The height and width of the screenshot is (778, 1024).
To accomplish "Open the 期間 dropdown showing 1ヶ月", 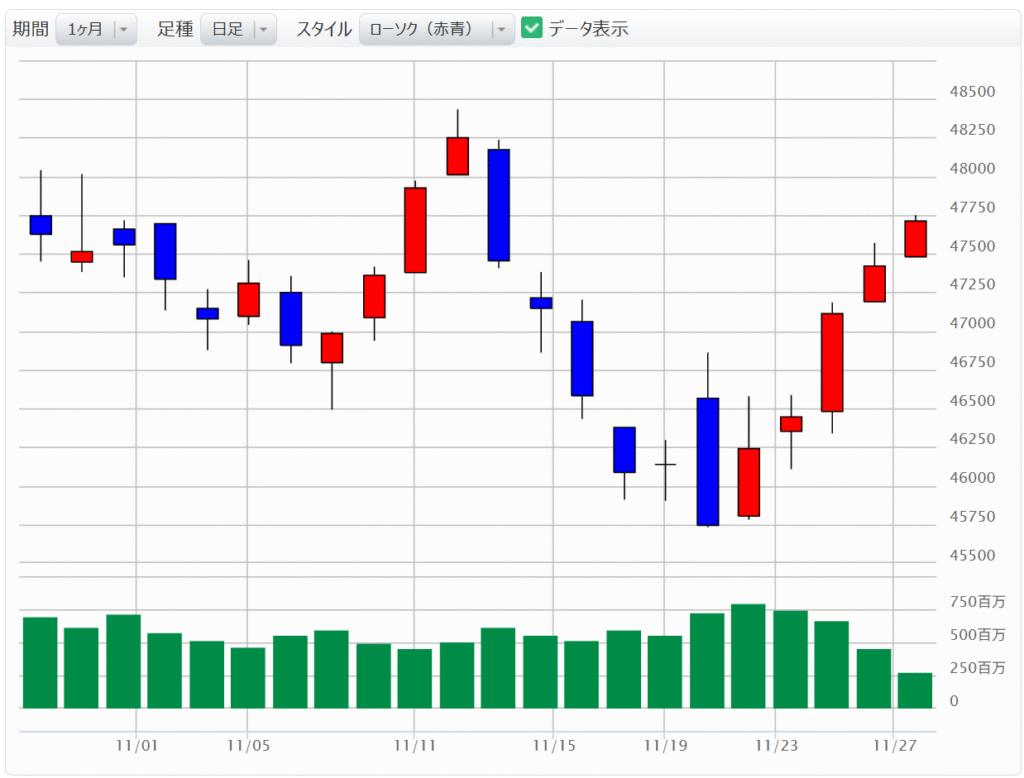I will [96, 29].
